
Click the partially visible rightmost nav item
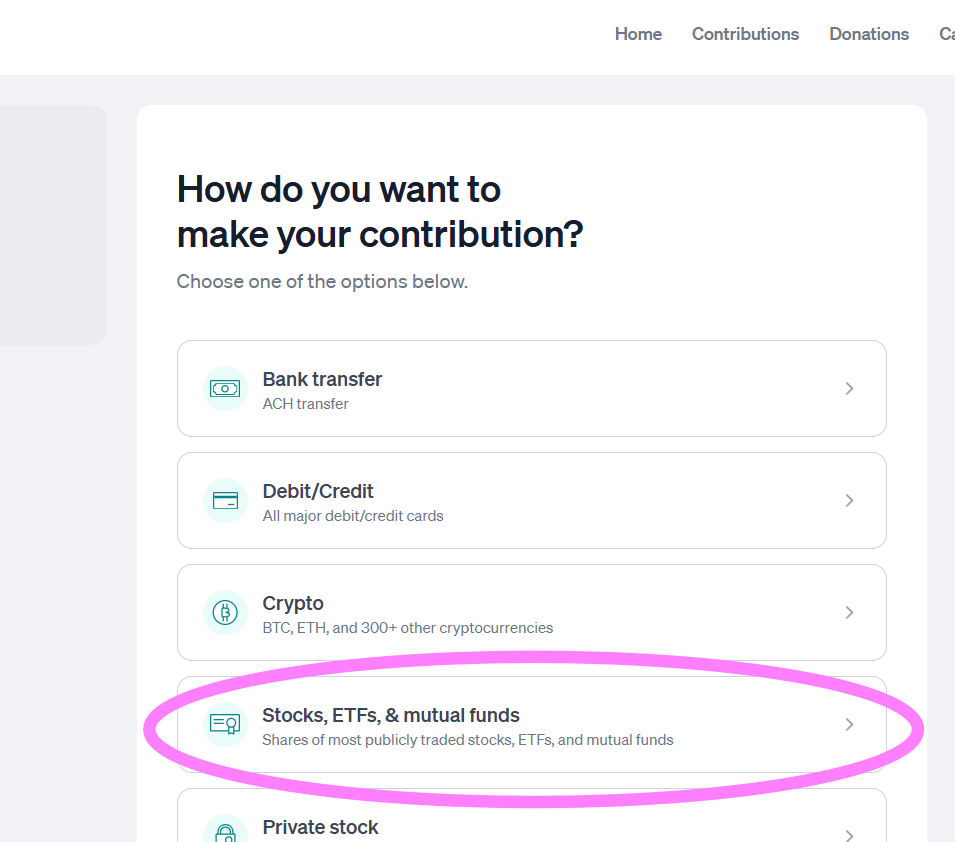point(946,34)
